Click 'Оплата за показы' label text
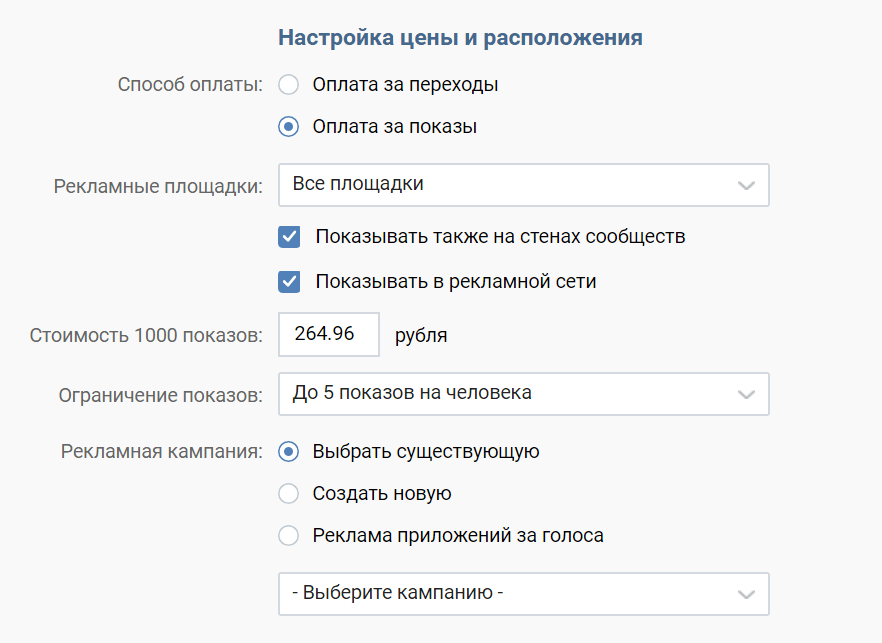 (x=394, y=127)
